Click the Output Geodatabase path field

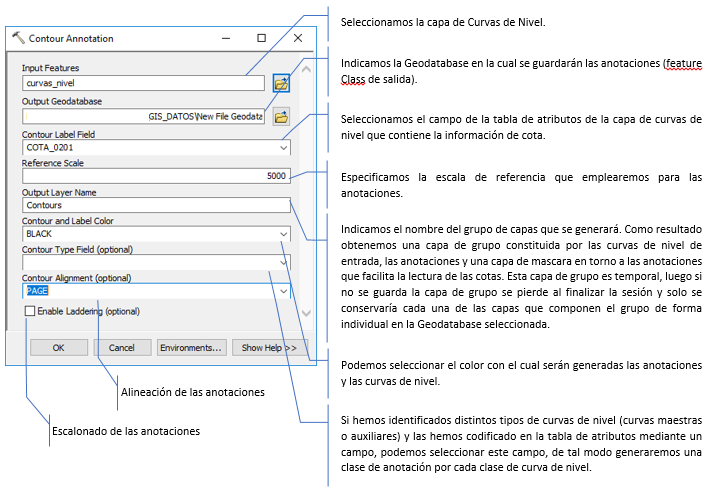143,117
